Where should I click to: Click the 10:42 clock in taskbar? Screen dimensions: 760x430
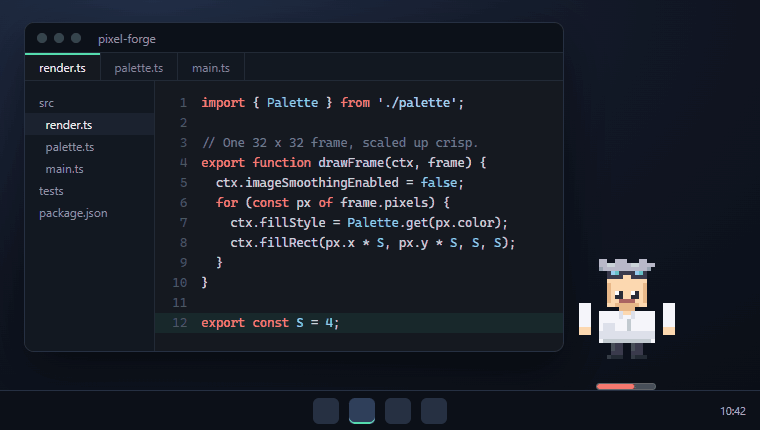click(x=732, y=411)
